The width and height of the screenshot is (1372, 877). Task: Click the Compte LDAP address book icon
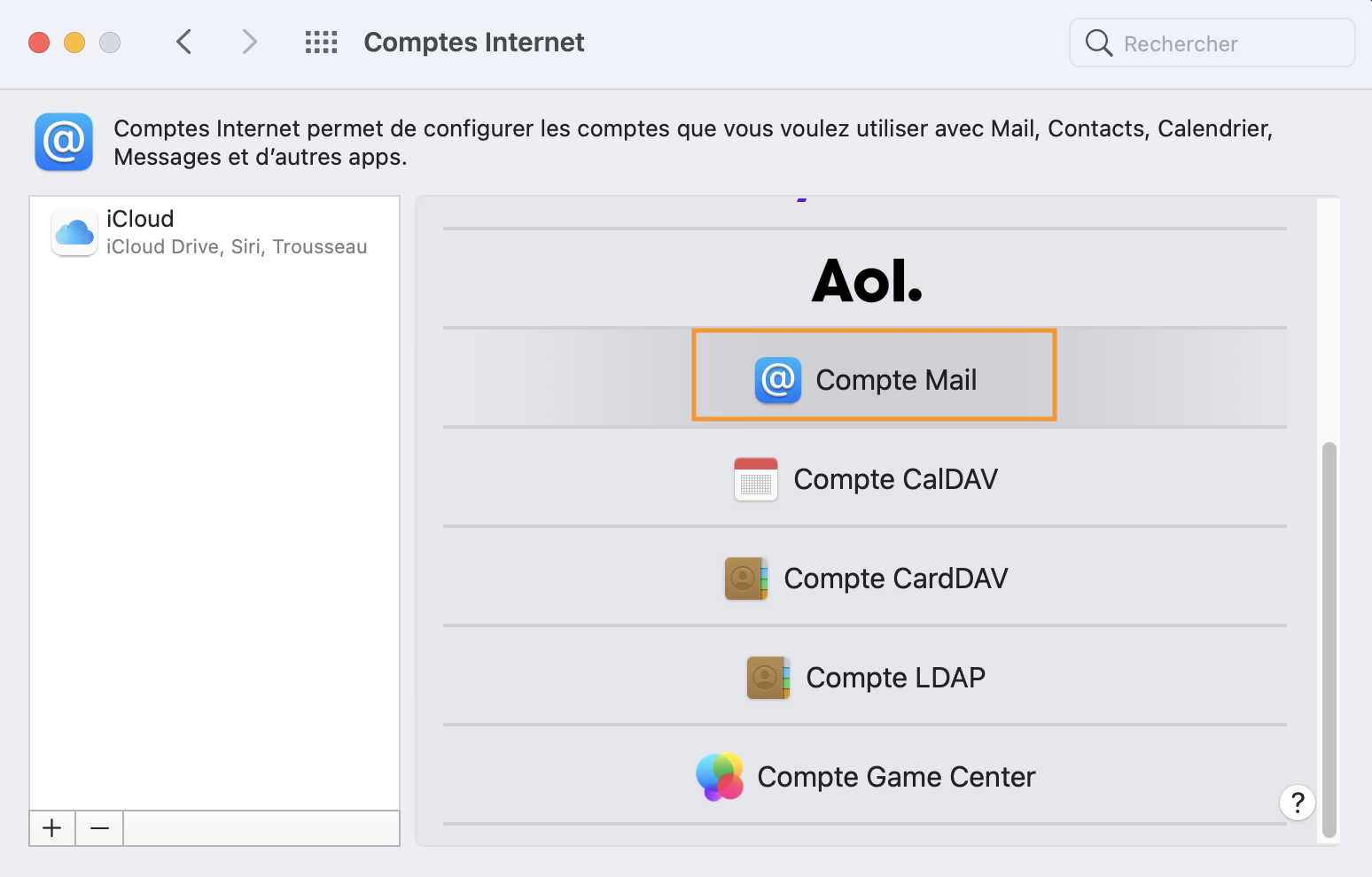[x=768, y=678]
